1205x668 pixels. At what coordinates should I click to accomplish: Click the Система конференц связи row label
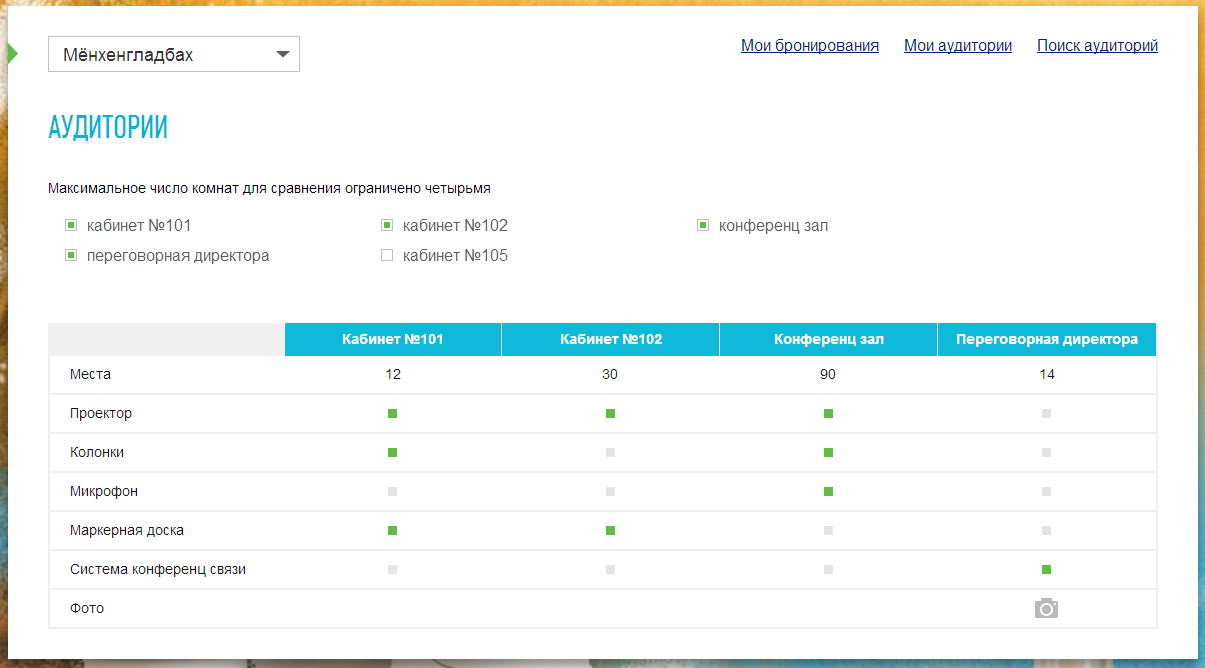point(158,569)
